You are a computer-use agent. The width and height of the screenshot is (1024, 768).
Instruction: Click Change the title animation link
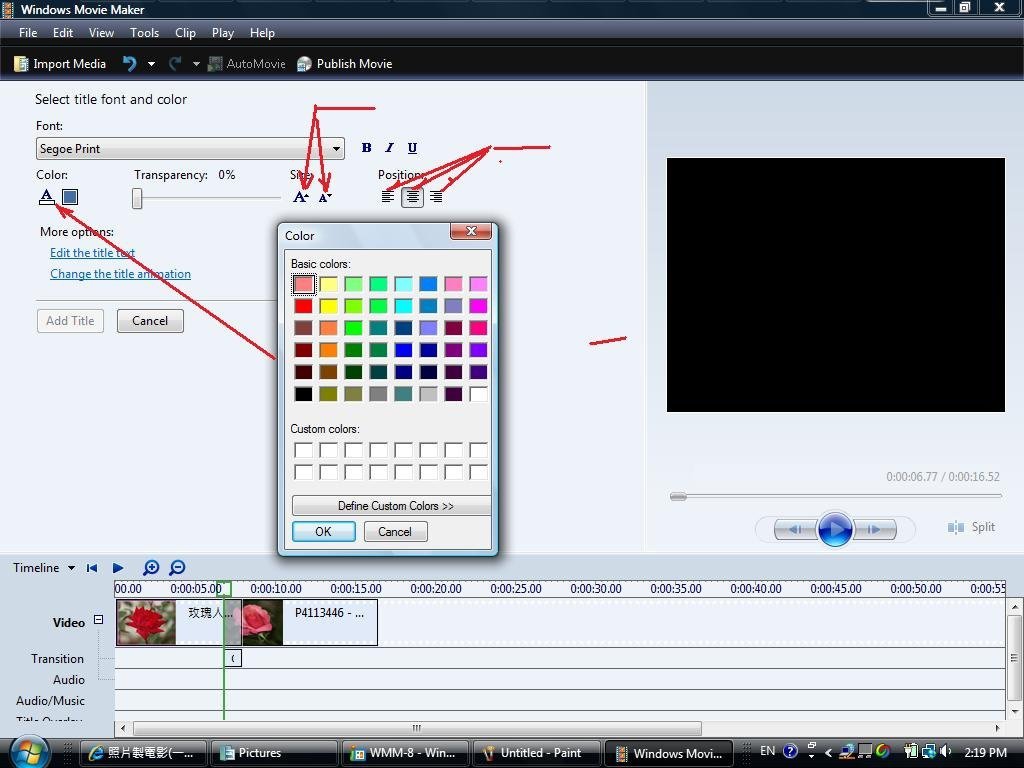pyautogui.click(x=121, y=274)
